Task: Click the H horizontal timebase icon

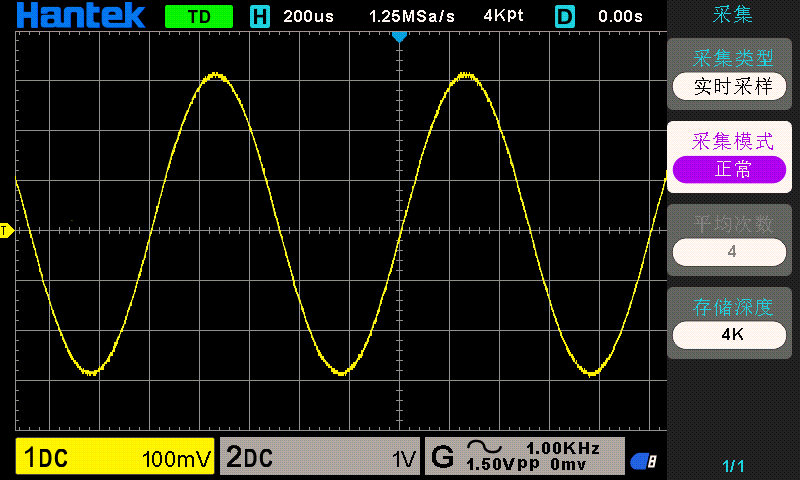Action: pos(260,16)
